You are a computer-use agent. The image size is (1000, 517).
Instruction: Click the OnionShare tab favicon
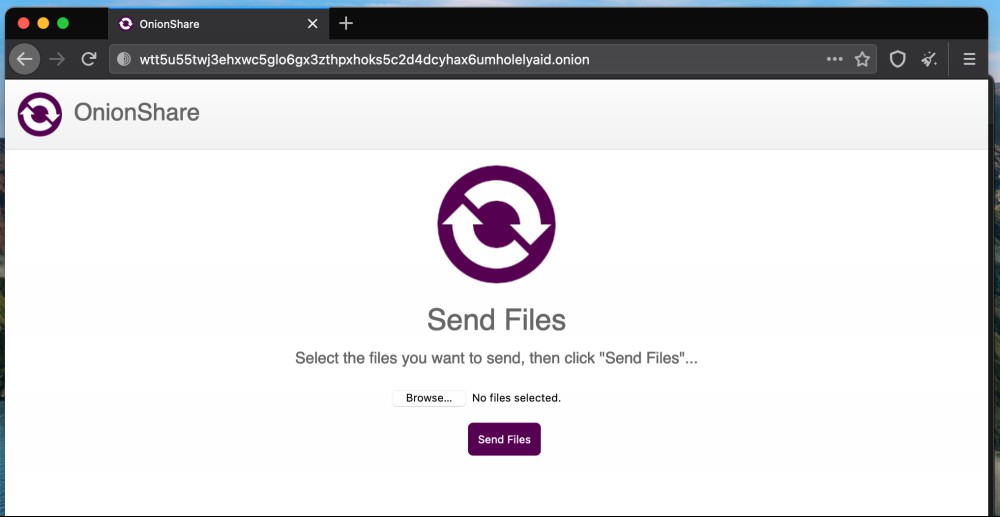click(x=126, y=24)
